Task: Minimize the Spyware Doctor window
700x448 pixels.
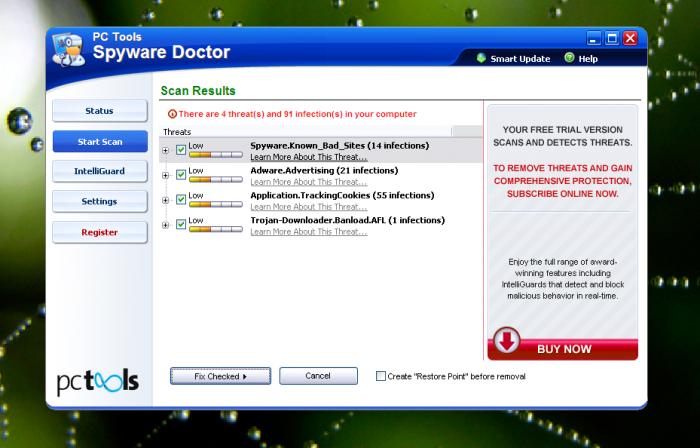Action: [593, 38]
